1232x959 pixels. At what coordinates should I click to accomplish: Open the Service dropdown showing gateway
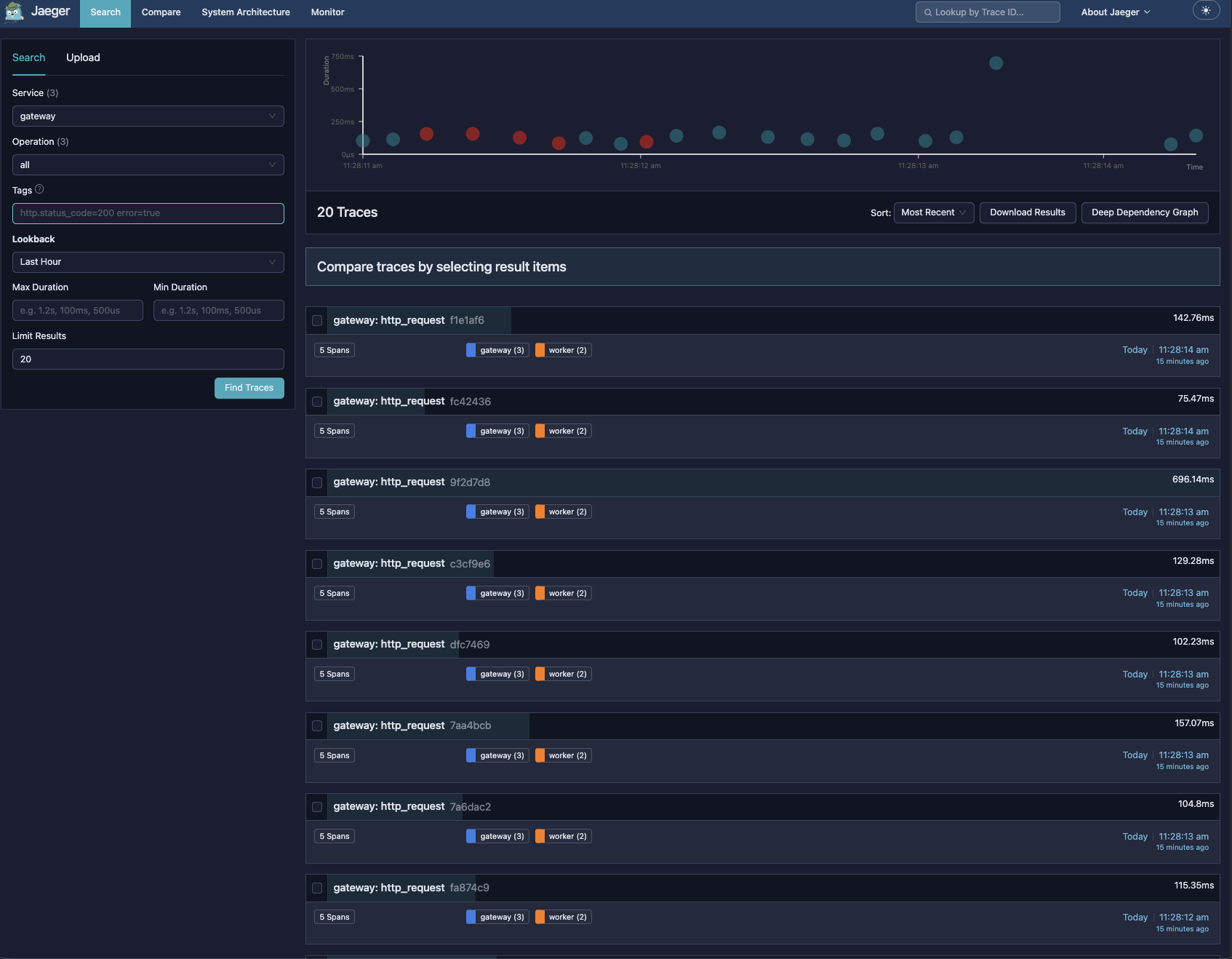click(148, 116)
